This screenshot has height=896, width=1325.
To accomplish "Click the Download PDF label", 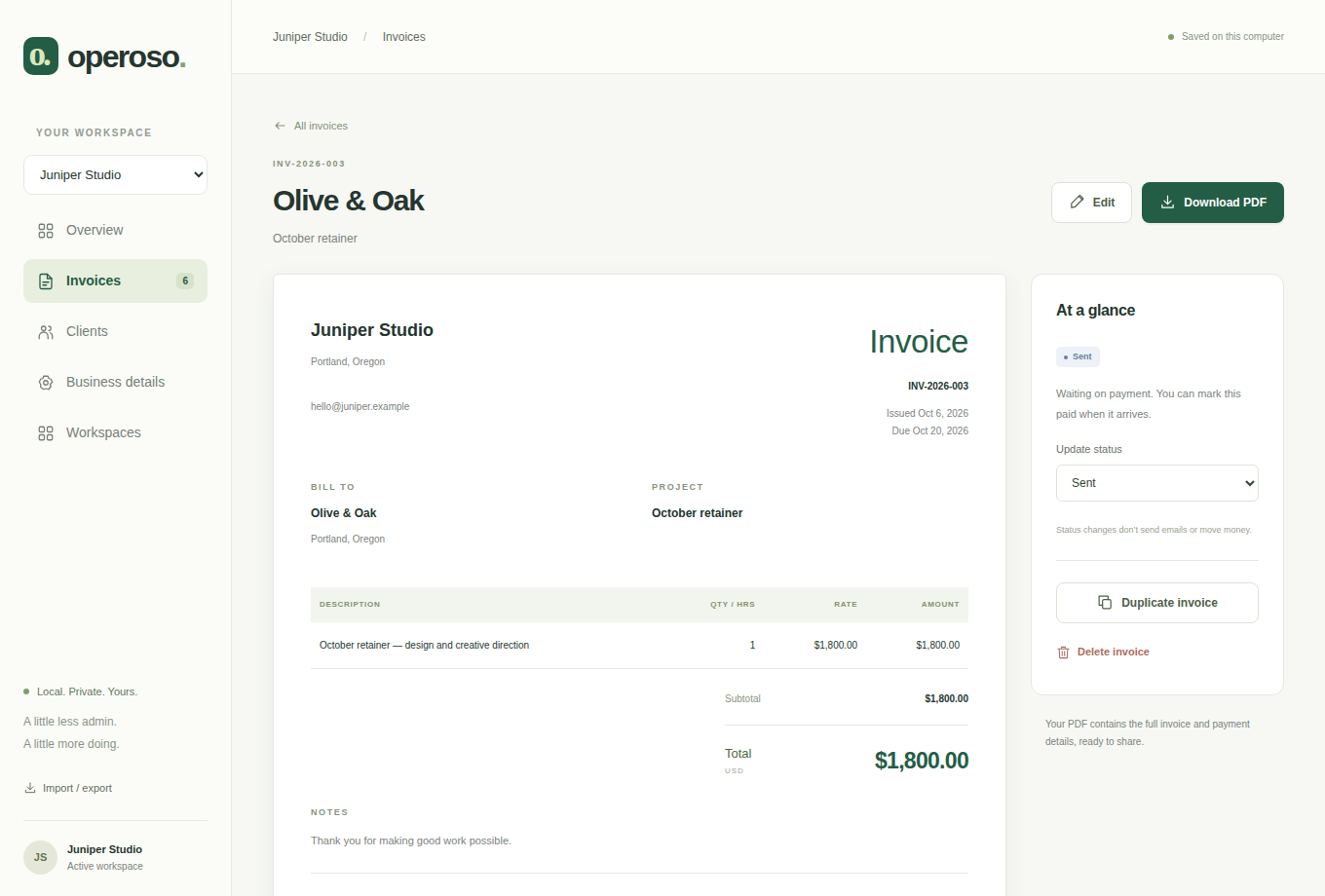I will tap(1225, 203).
